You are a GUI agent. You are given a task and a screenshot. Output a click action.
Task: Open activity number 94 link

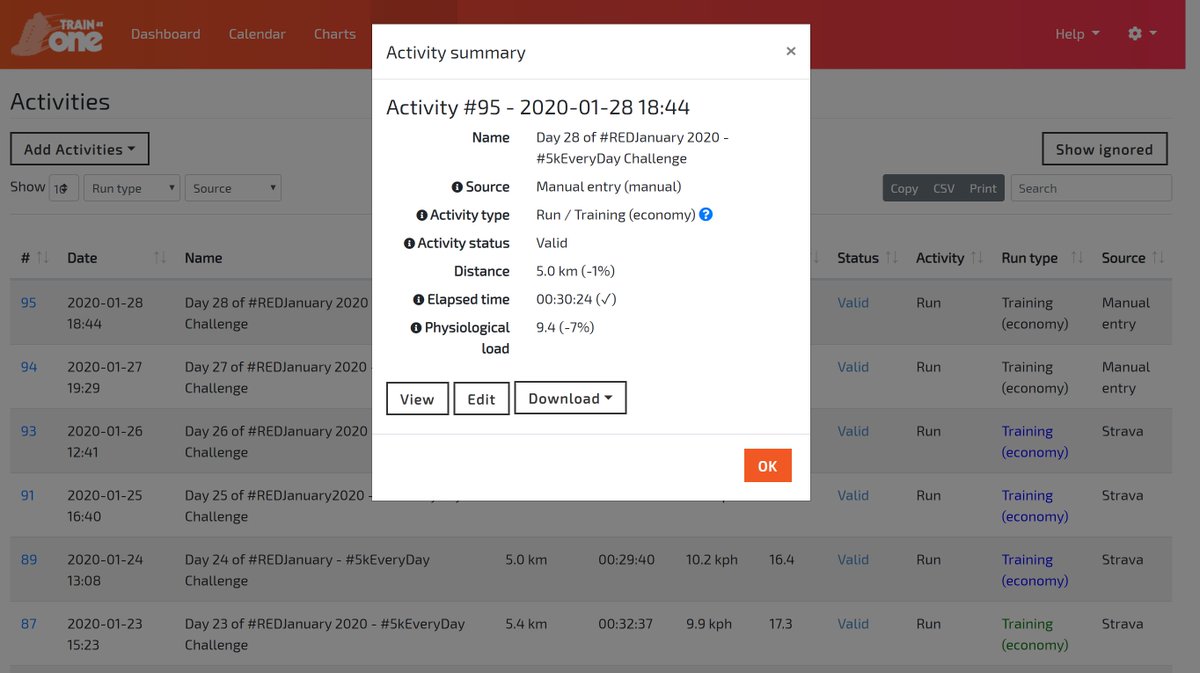click(x=29, y=367)
